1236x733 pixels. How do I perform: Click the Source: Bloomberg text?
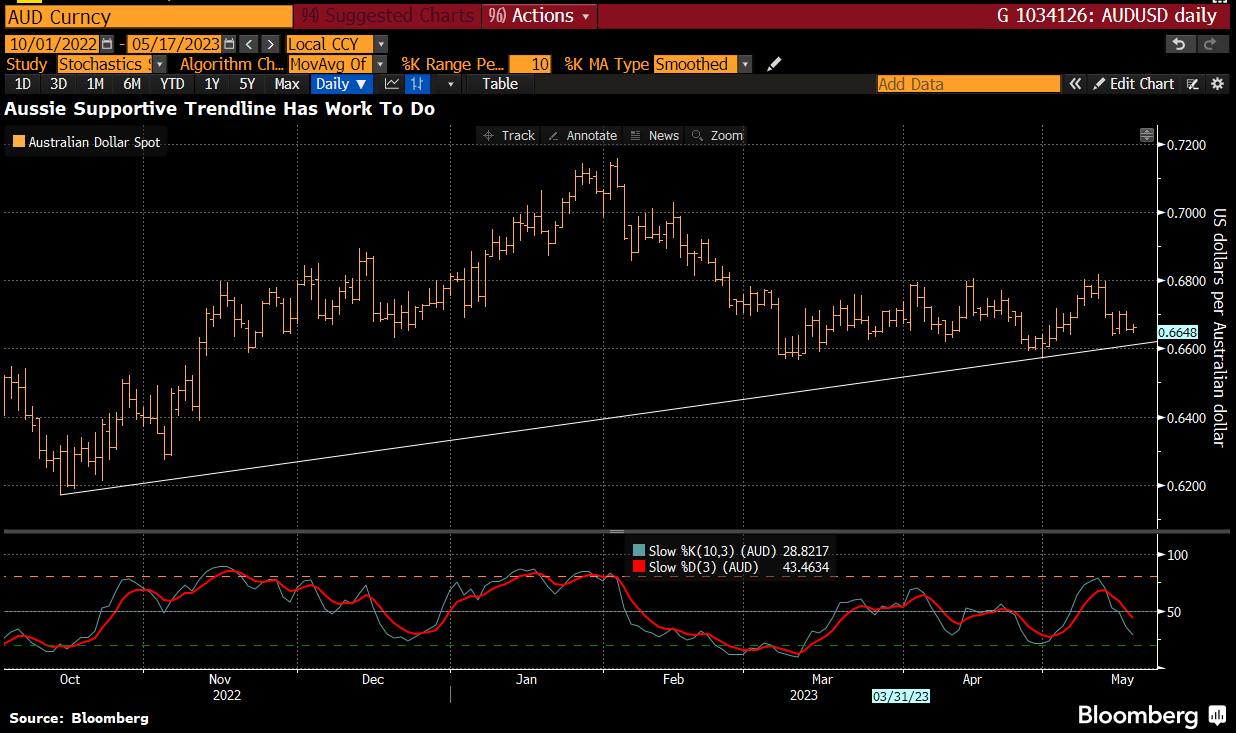click(79, 718)
